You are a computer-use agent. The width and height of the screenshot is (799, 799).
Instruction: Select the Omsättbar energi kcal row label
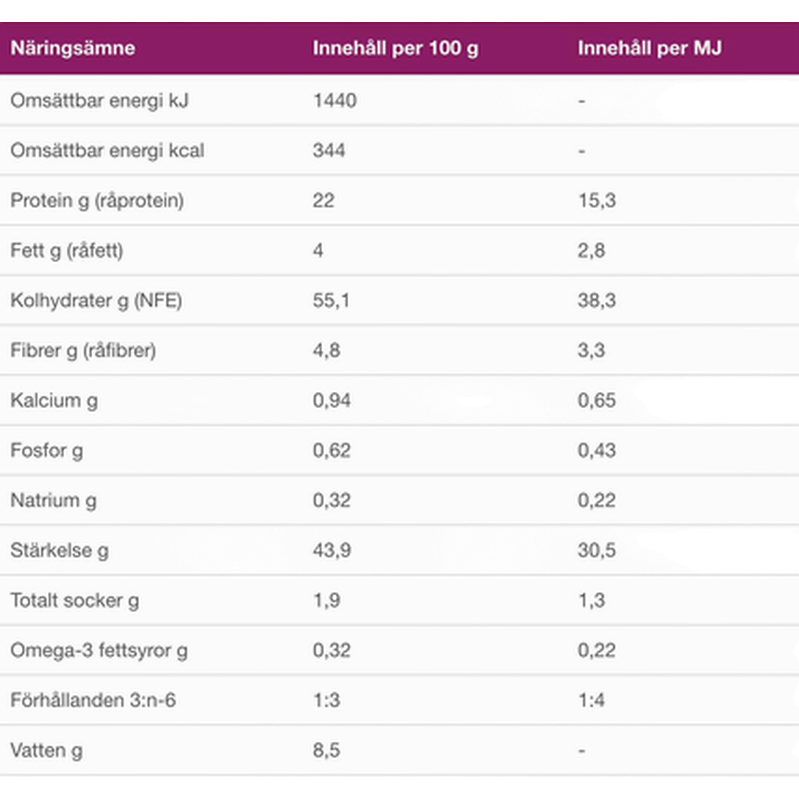(107, 150)
